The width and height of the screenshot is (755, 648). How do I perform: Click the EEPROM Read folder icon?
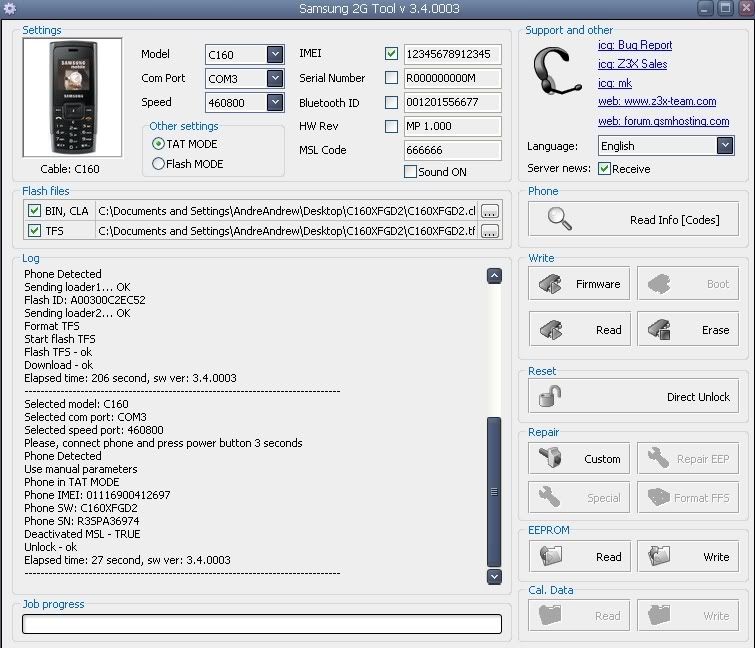[551, 556]
